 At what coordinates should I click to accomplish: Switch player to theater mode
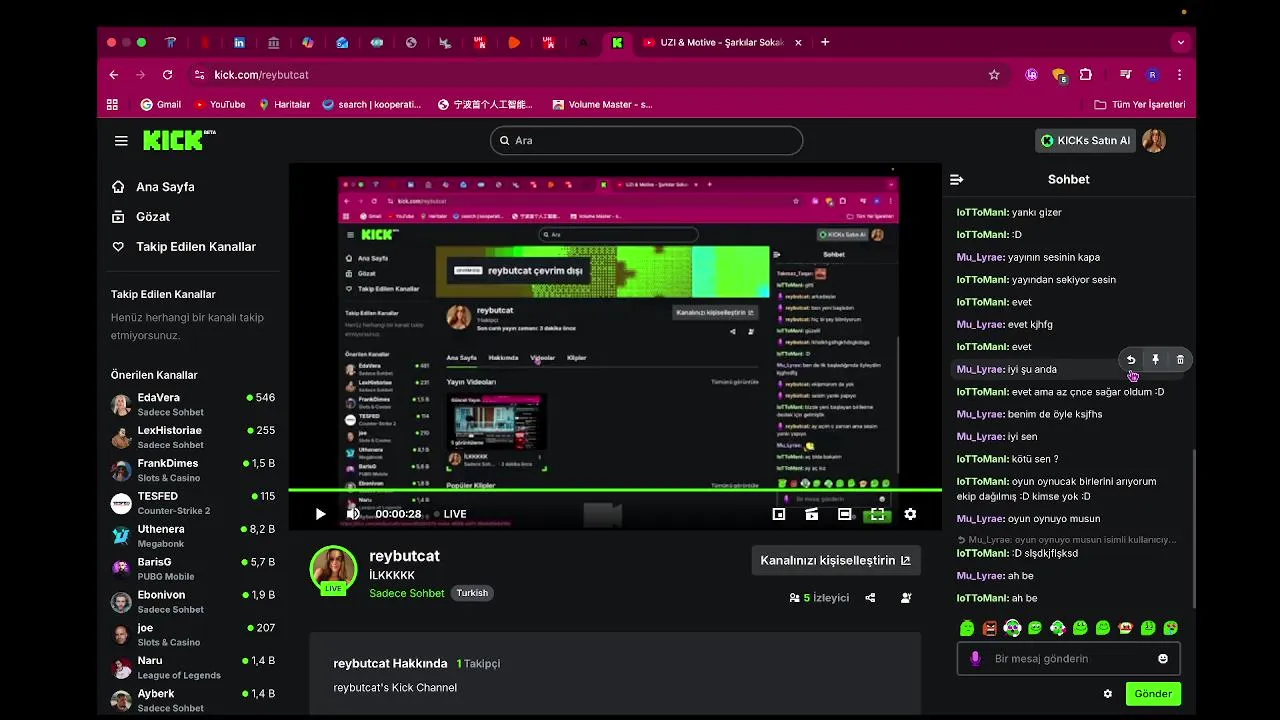click(845, 514)
